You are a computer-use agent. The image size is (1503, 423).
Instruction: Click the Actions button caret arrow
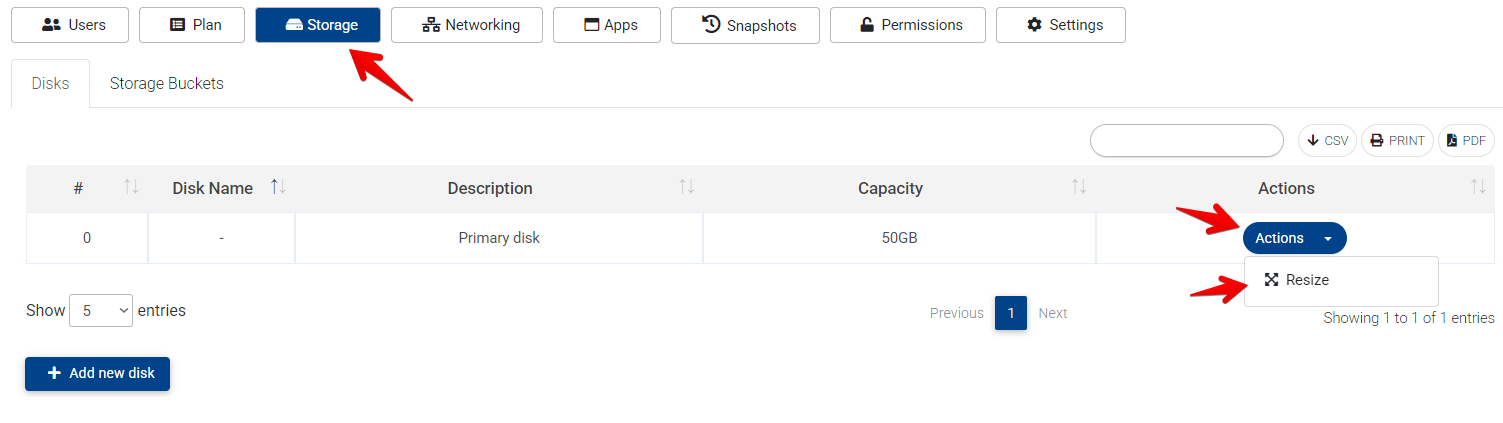click(1328, 239)
